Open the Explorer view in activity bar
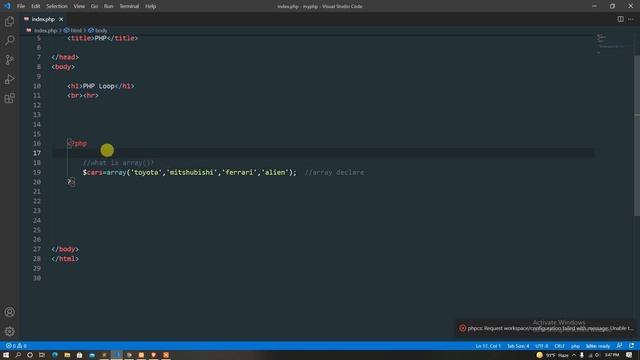The height and width of the screenshot is (360, 640). click(x=9, y=21)
